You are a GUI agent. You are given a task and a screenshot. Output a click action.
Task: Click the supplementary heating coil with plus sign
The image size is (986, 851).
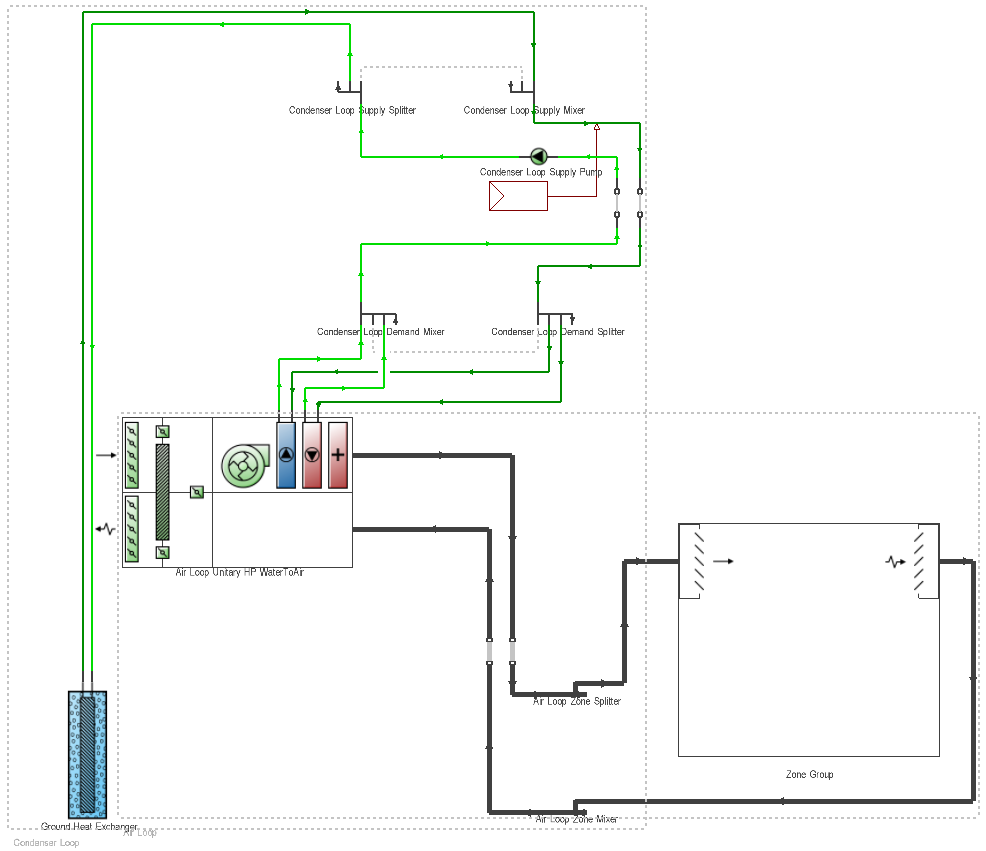click(338, 455)
